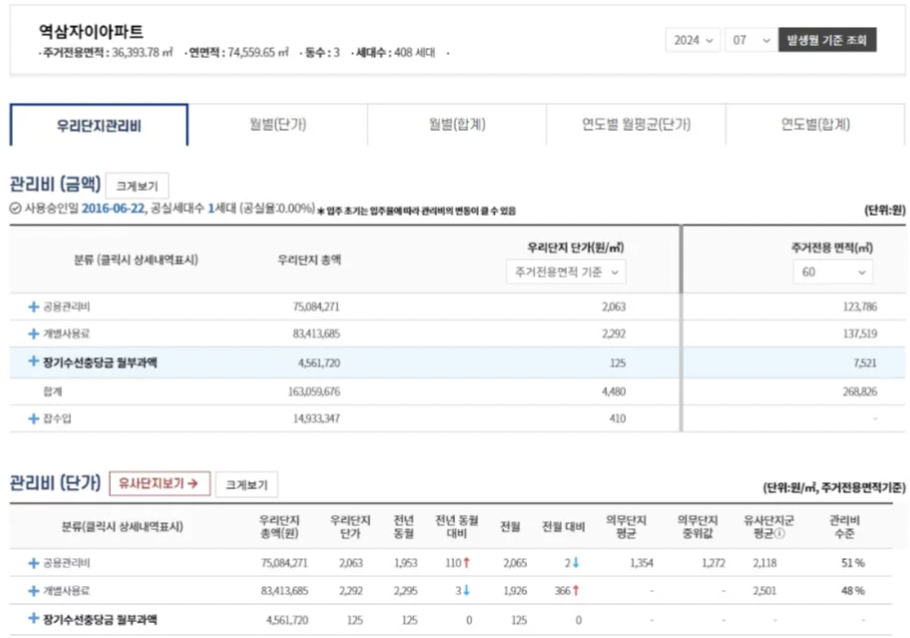Click the 1,272 의무단지 중위값 value
Viewport: 910px width, 638px height.
[713, 563]
